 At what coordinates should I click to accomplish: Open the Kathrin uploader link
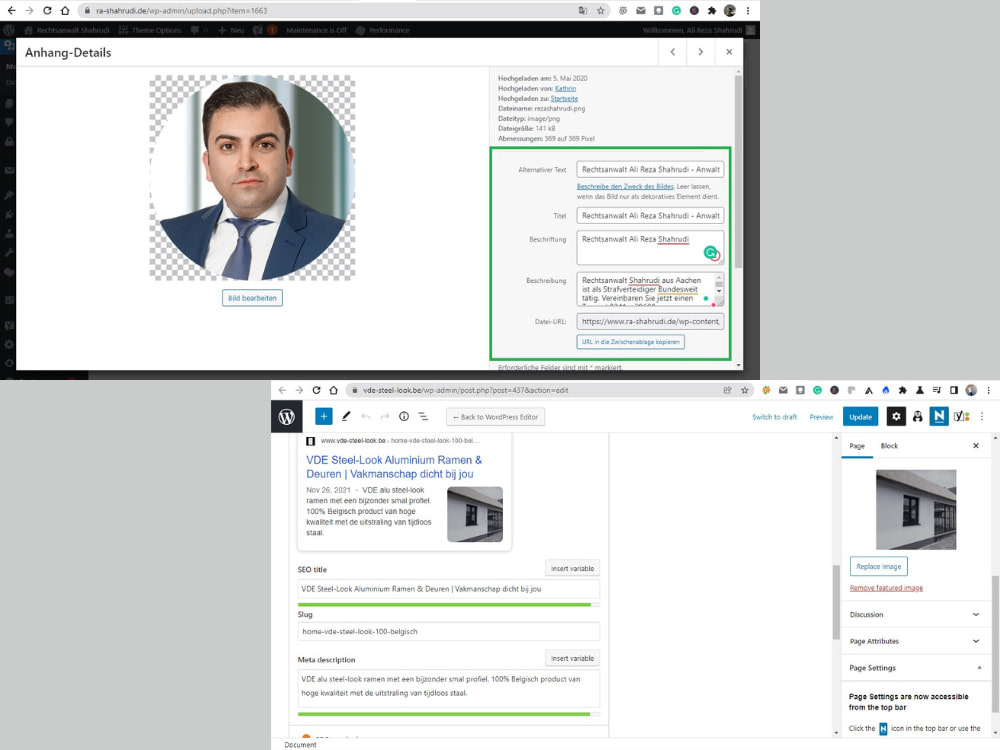pyautogui.click(x=565, y=89)
